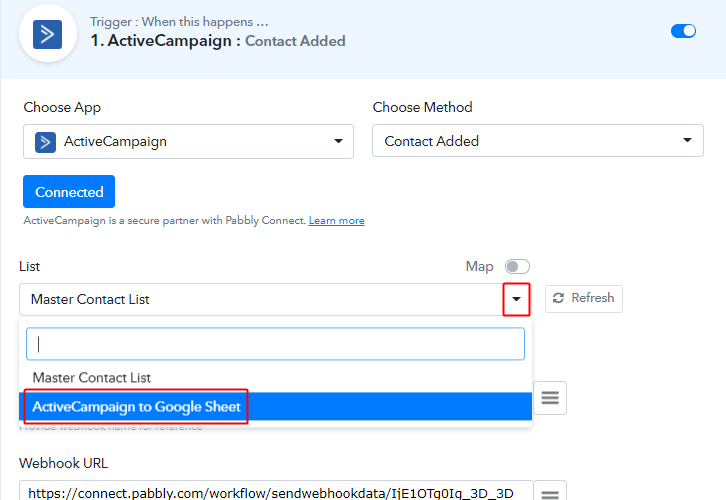Click the ActiveCampaign icon inside Choose App box
Image resolution: width=726 pixels, height=500 pixels.
(x=45, y=142)
